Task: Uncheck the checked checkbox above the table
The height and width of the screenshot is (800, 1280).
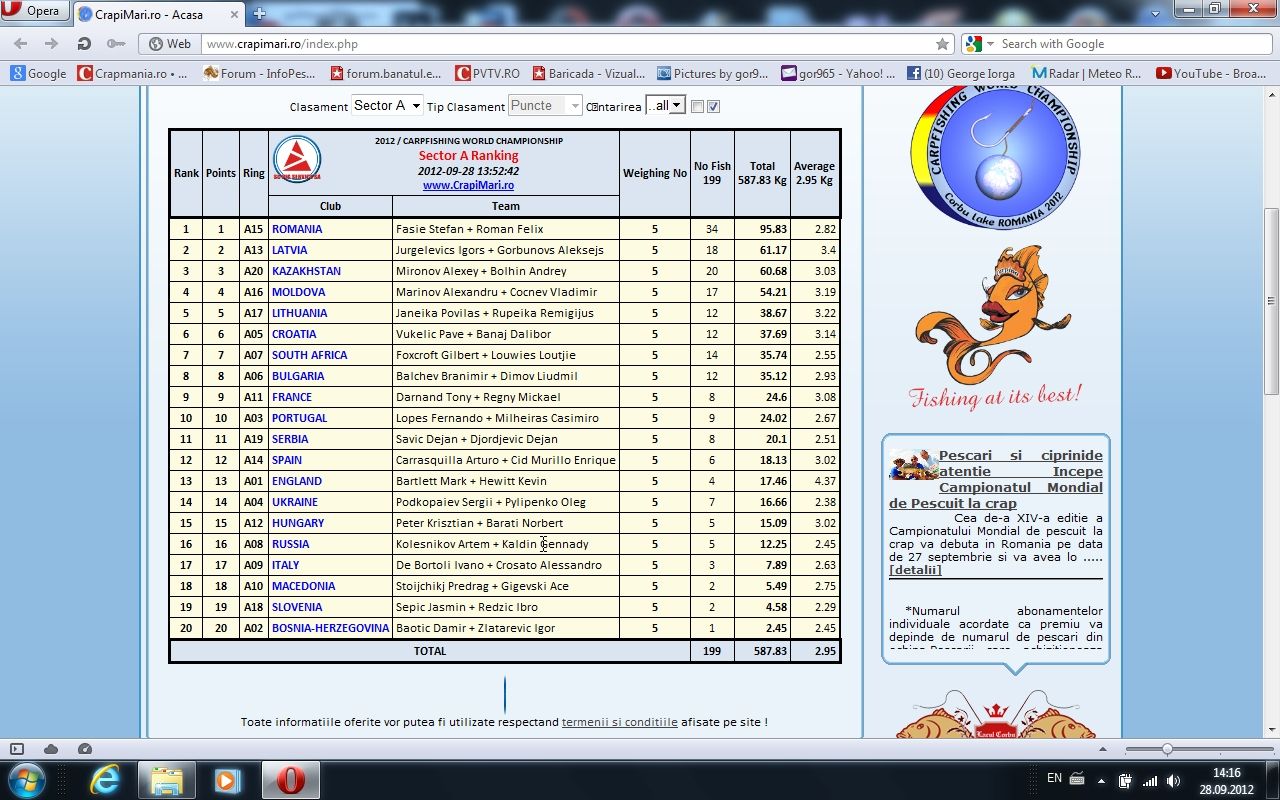Action: [x=714, y=107]
